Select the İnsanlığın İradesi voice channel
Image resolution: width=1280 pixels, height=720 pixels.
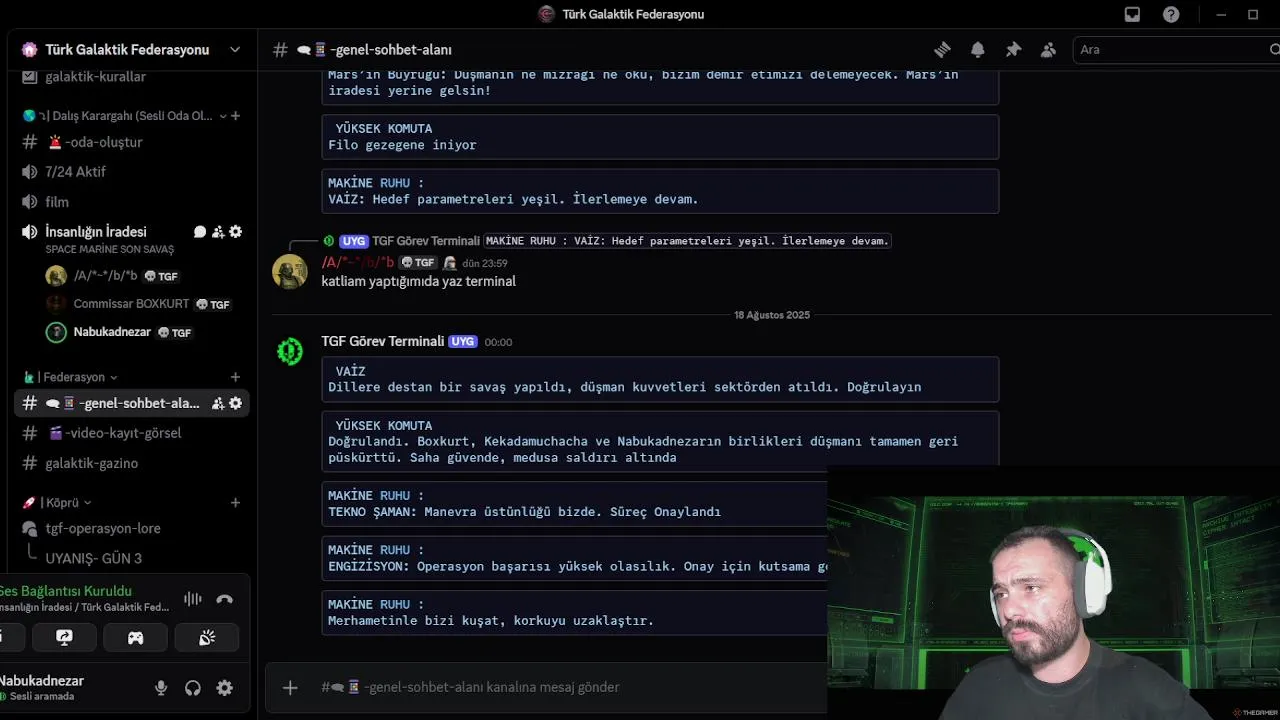[x=96, y=232]
